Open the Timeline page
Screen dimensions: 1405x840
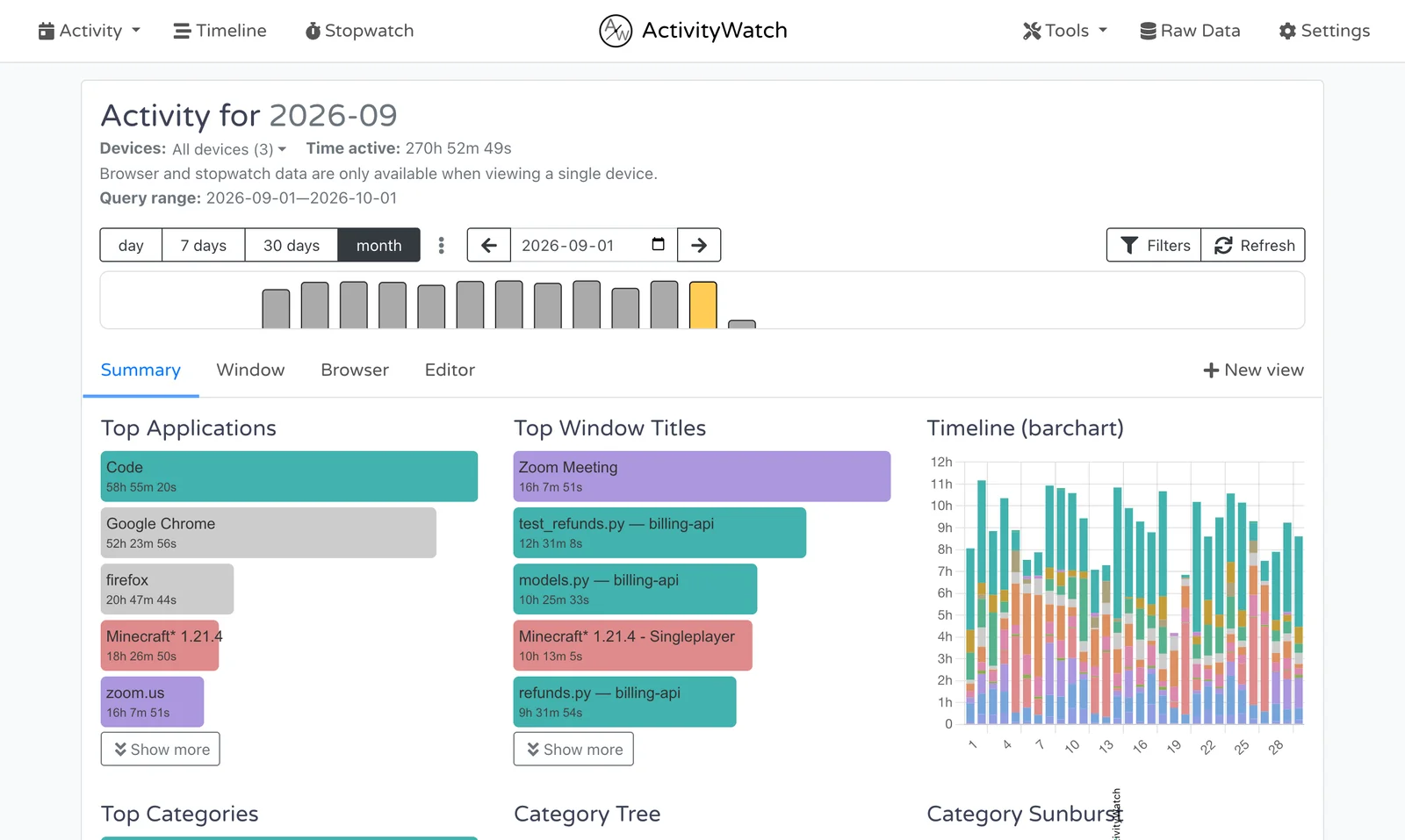(220, 31)
